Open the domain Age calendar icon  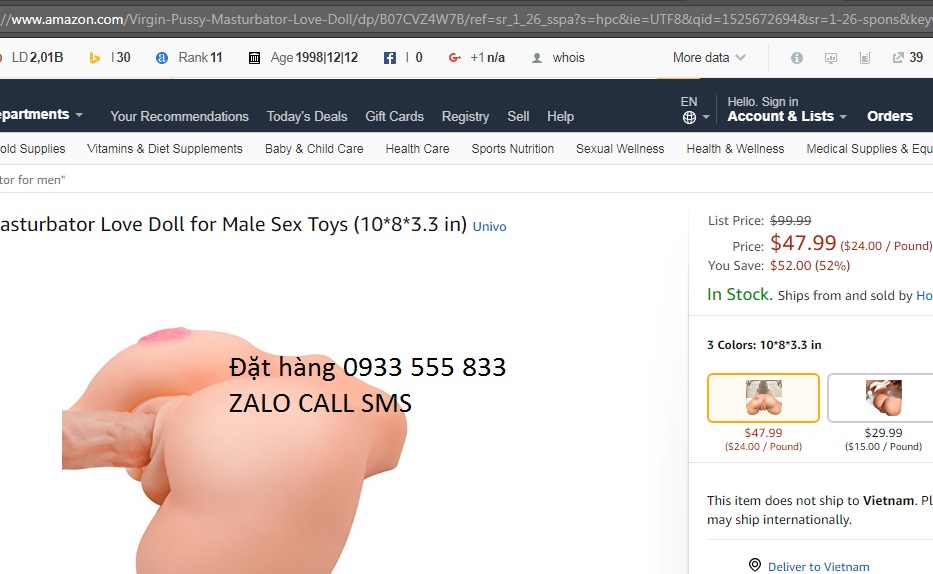tap(254, 58)
